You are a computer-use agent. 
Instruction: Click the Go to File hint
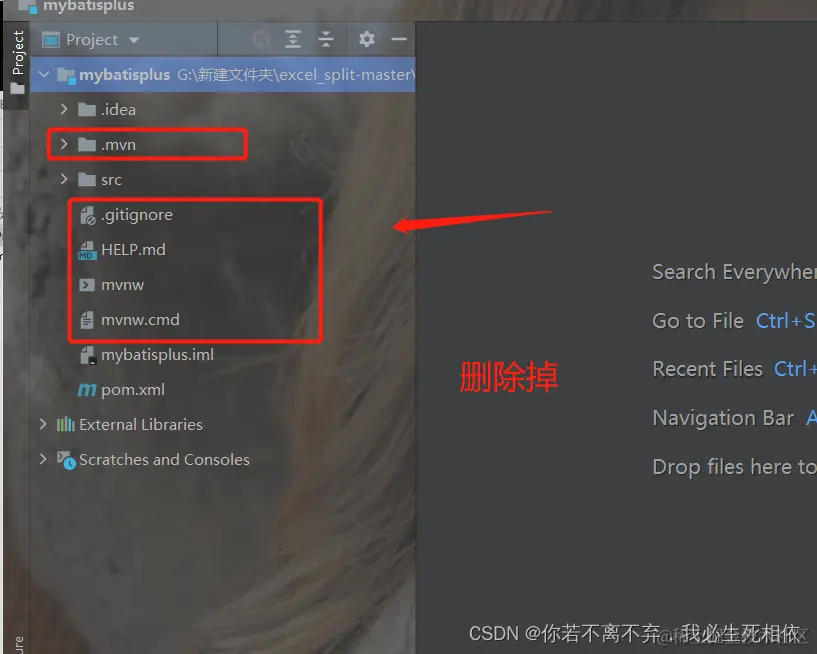click(698, 321)
